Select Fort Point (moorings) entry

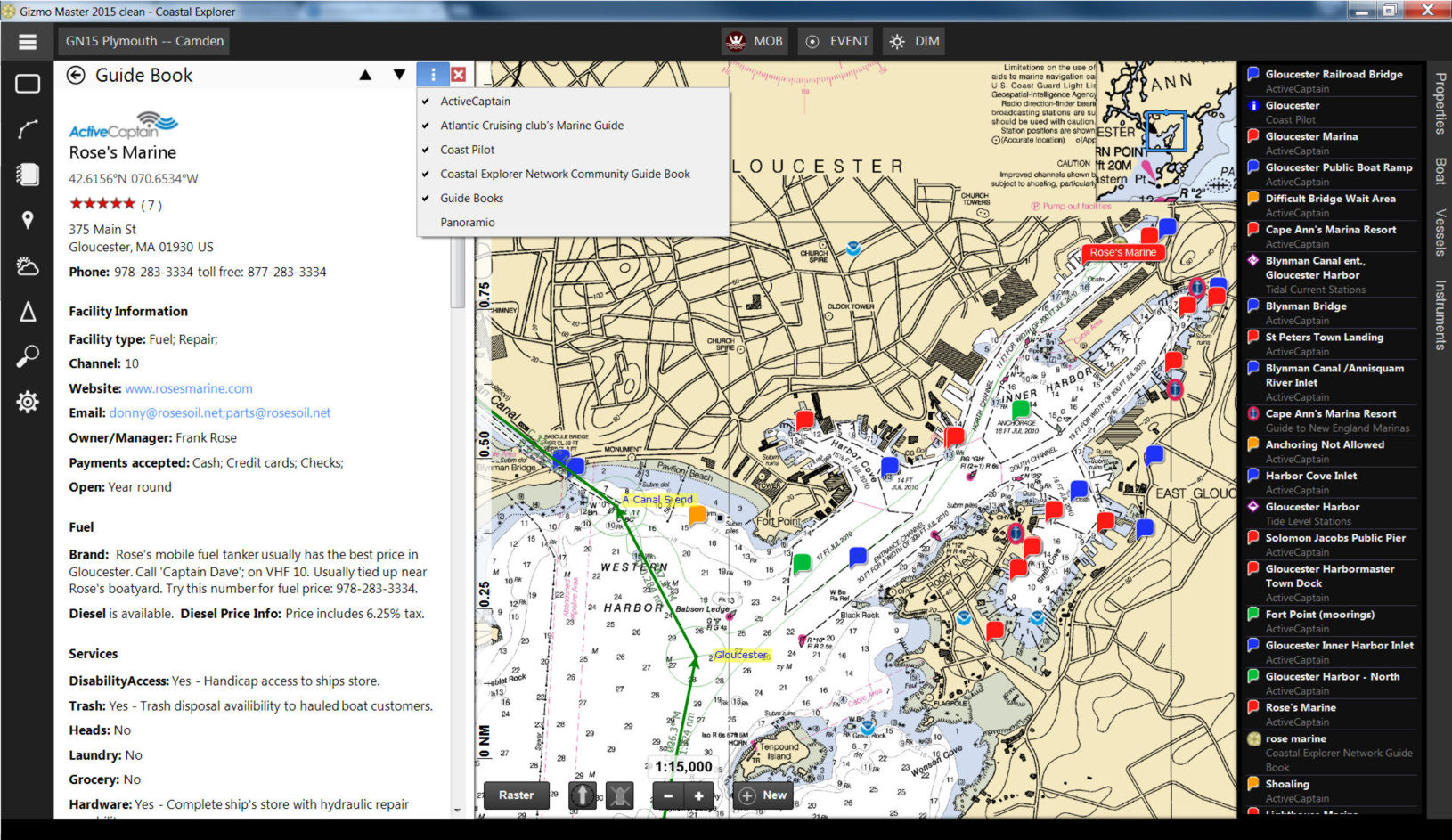point(1332,622)
